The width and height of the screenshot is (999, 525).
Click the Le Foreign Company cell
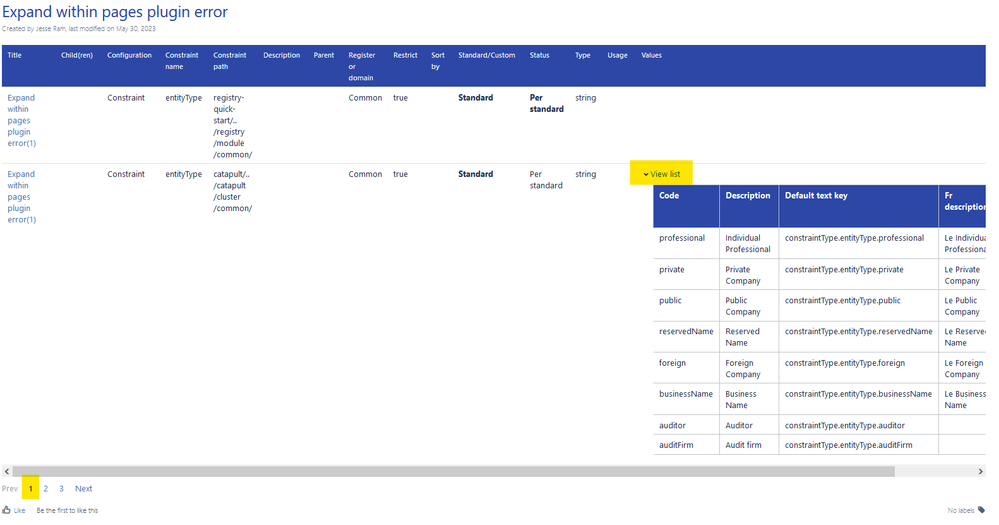963,368
